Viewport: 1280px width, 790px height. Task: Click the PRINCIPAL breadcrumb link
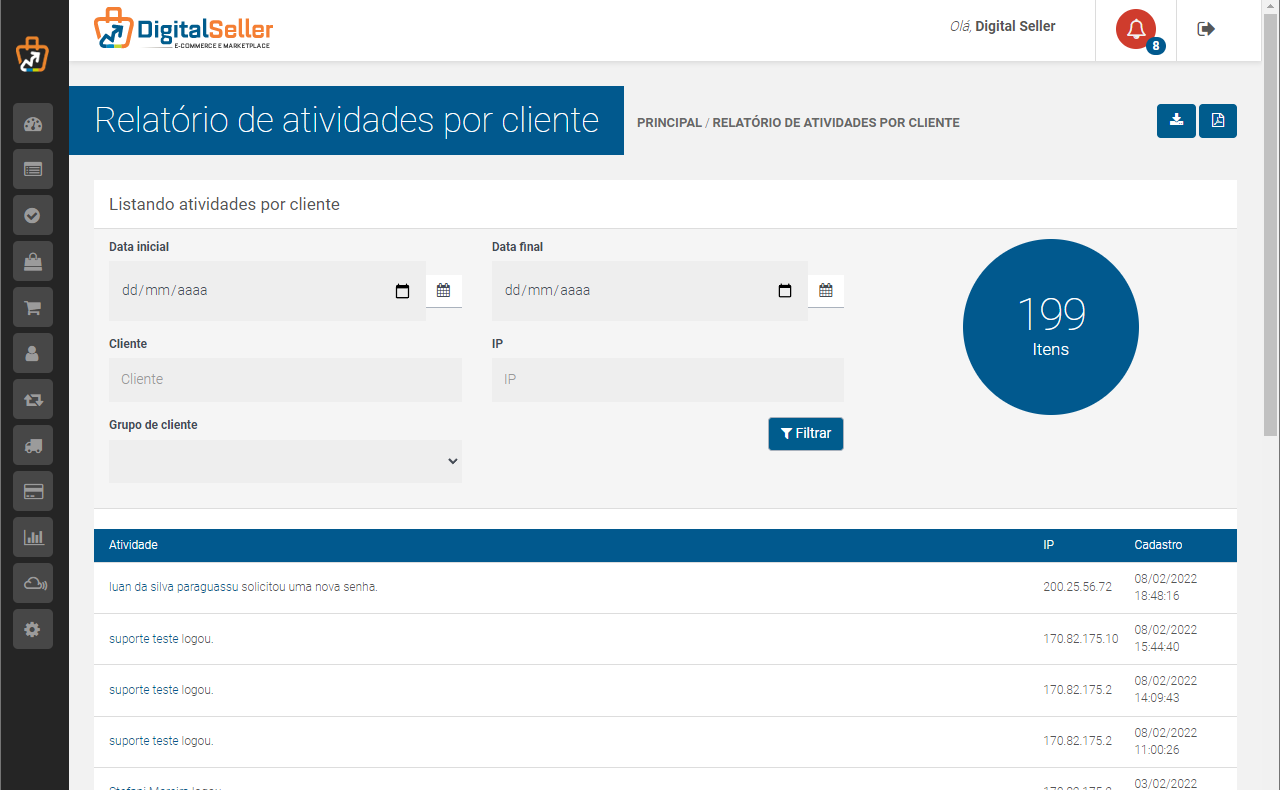tap(669, 123)
